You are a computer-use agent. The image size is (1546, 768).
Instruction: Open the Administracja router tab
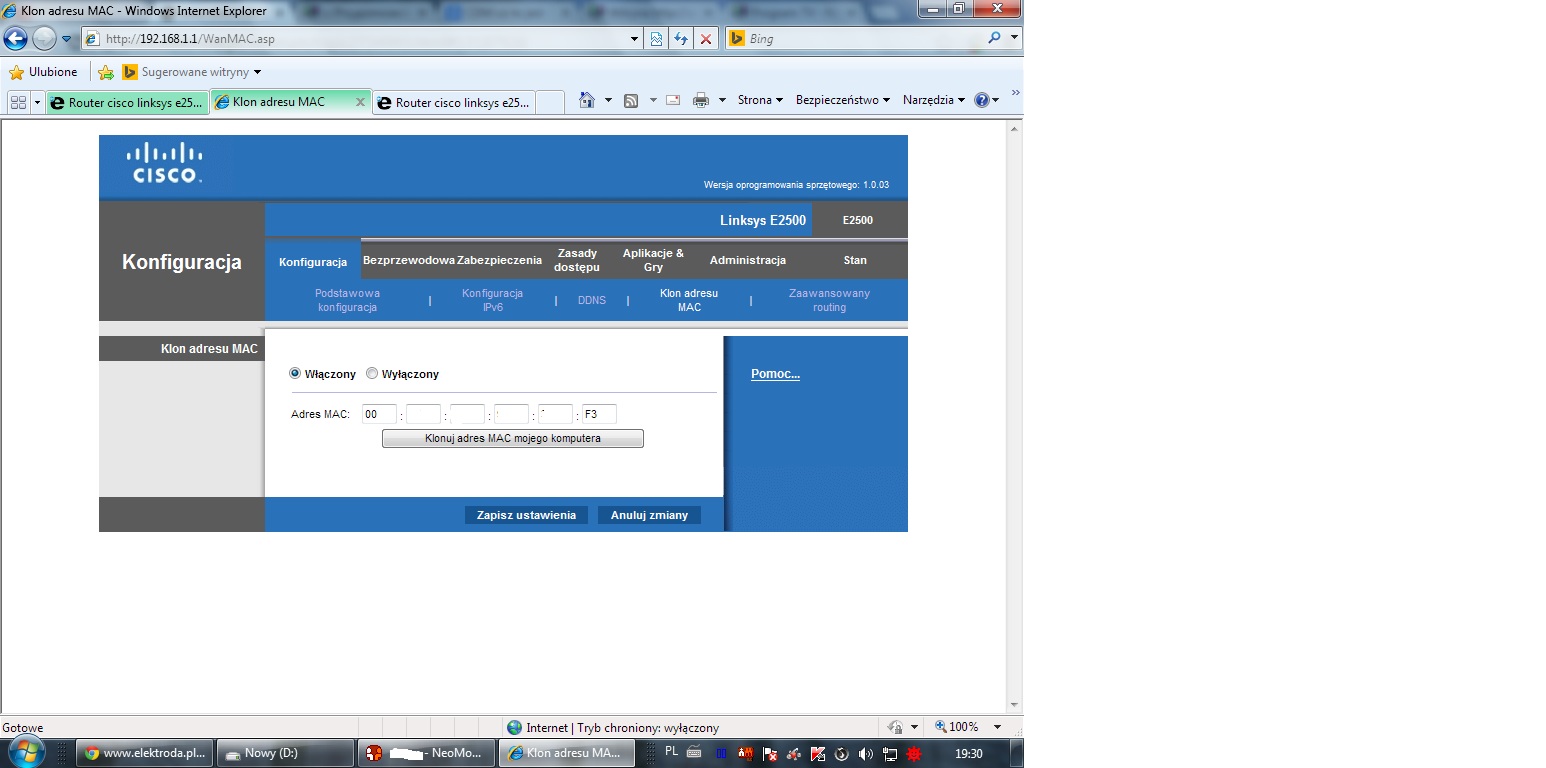click(747, 260)
